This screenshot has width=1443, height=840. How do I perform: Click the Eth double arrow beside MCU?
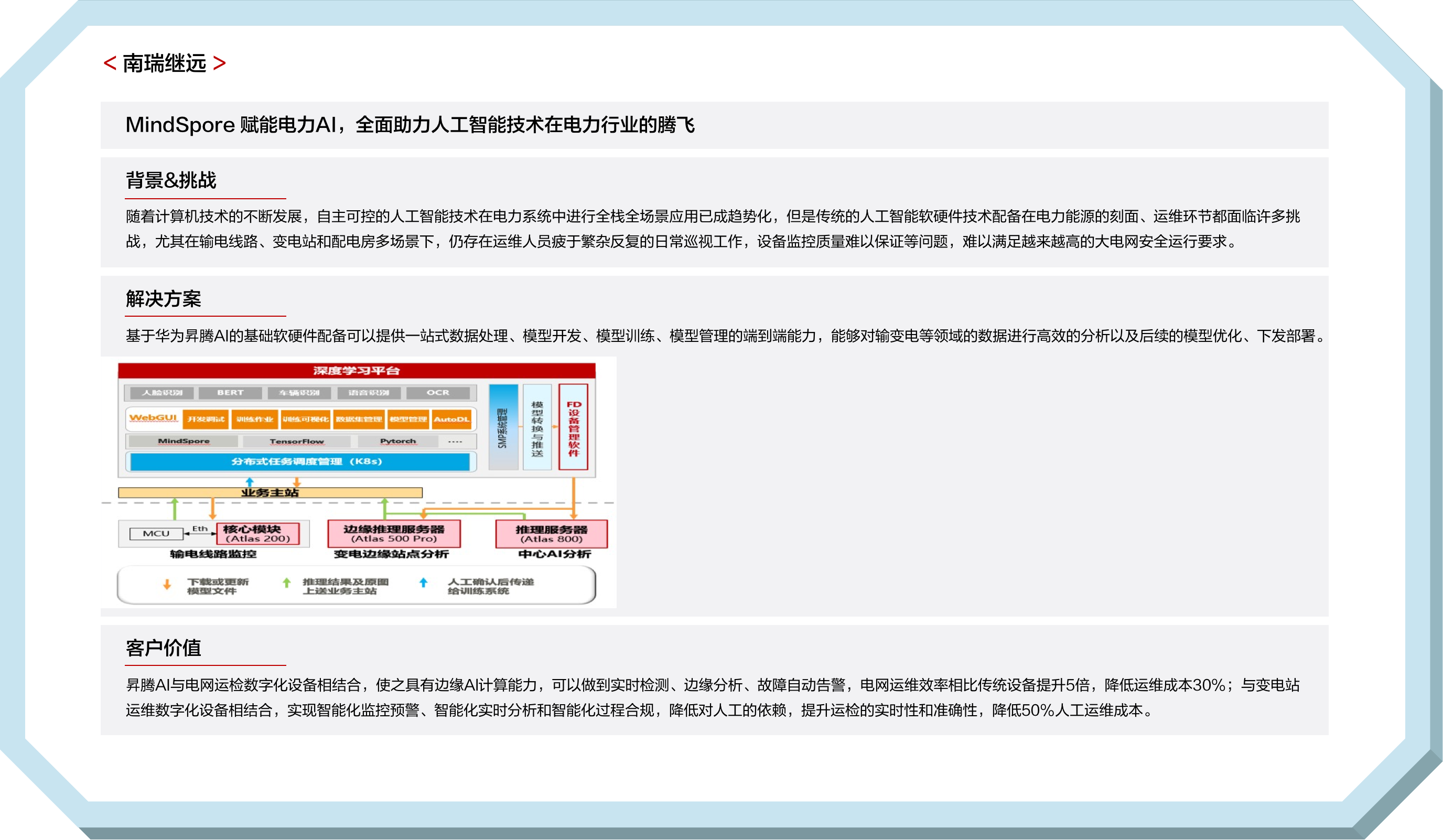pos(199,533)
